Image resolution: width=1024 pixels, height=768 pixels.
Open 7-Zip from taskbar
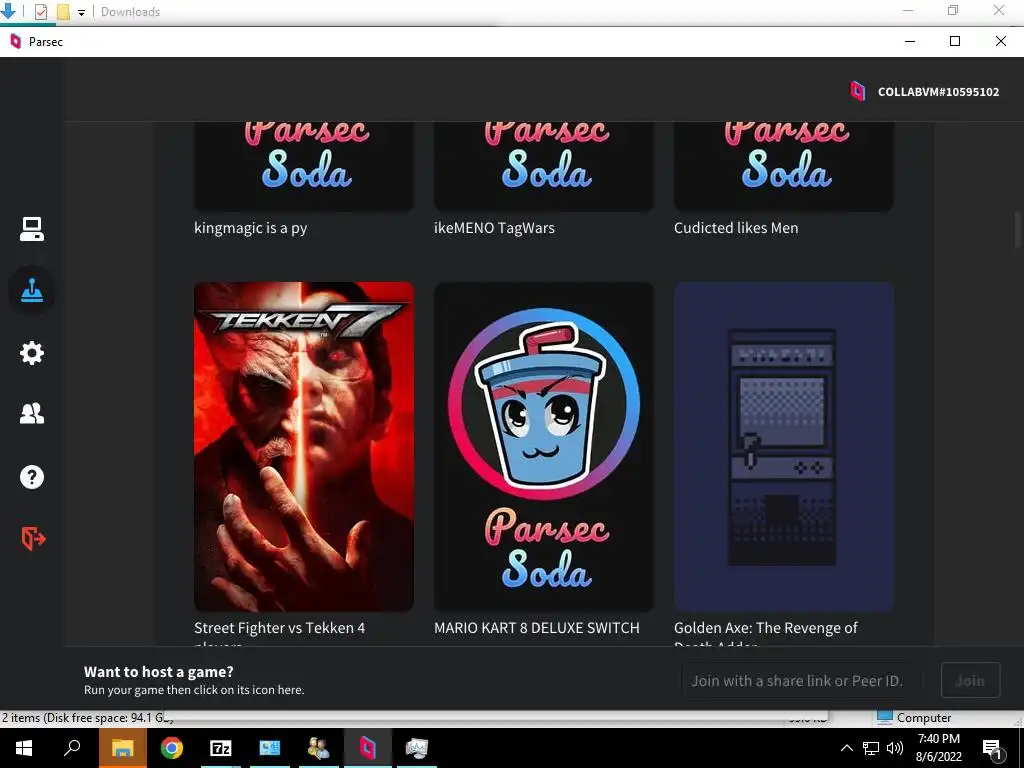221,748
